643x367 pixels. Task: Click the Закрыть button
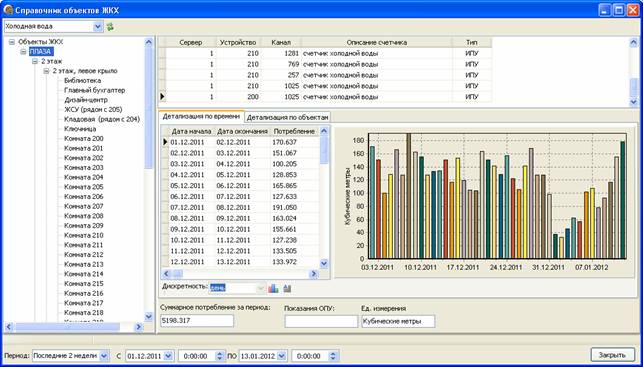point(613,355)
